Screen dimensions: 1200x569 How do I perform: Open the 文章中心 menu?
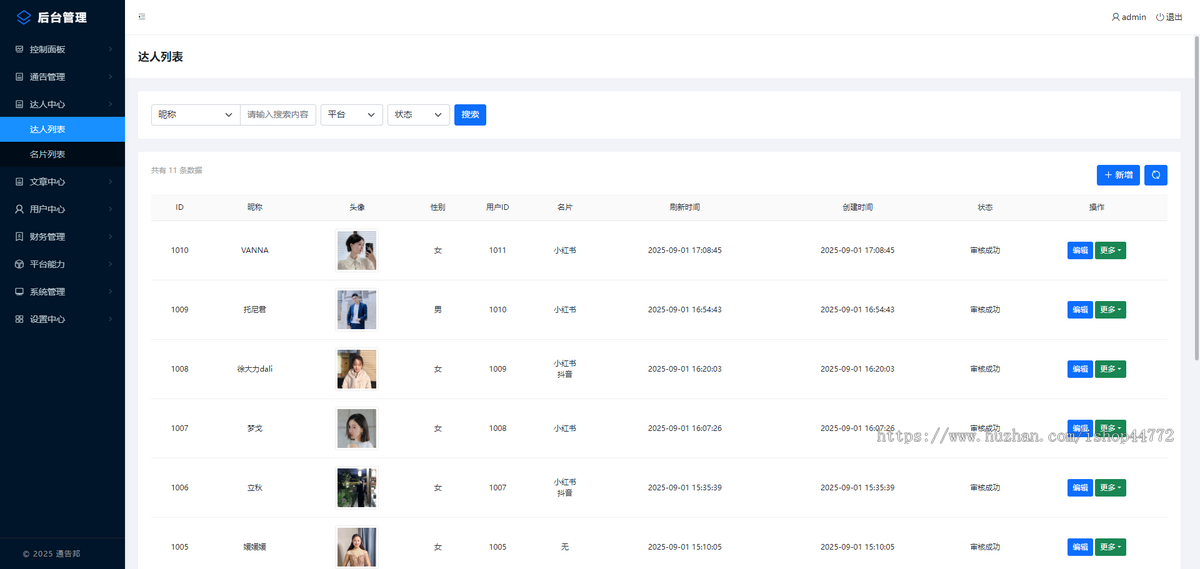(x=62, y=182)
